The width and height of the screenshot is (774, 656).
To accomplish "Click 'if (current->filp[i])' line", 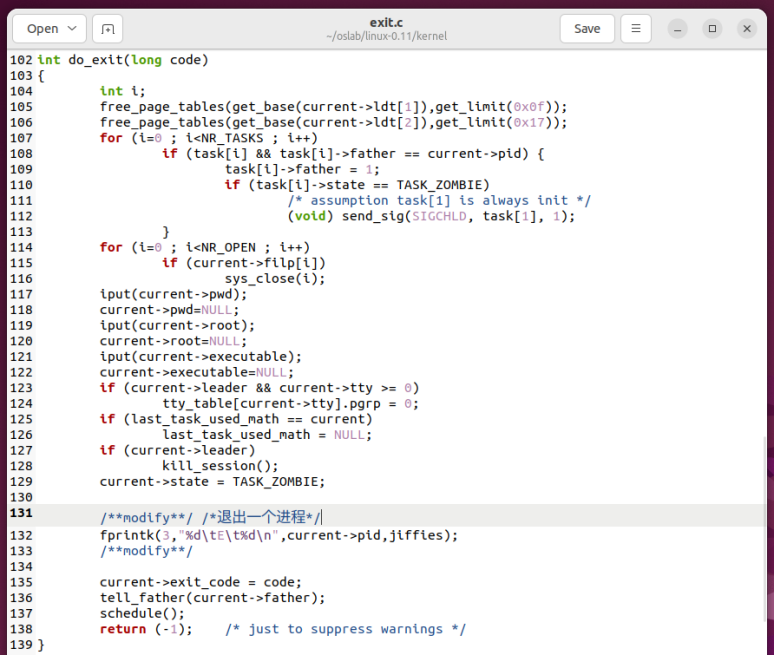I will [x=244, y=264].
